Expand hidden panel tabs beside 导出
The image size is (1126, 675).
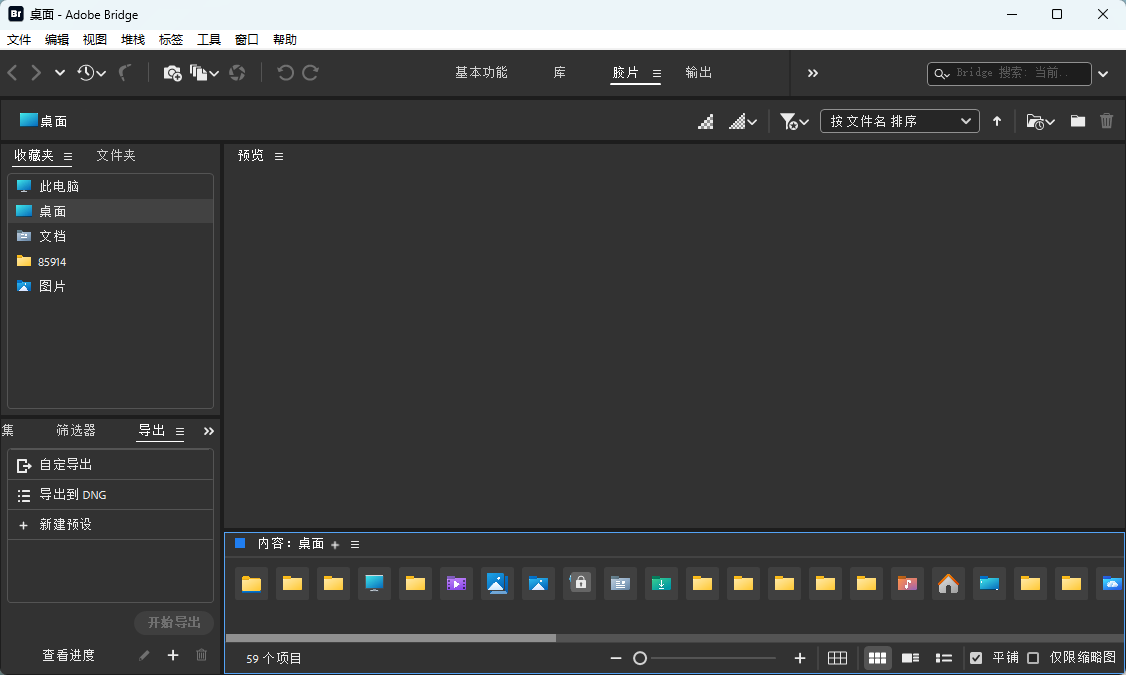point(209,431)
